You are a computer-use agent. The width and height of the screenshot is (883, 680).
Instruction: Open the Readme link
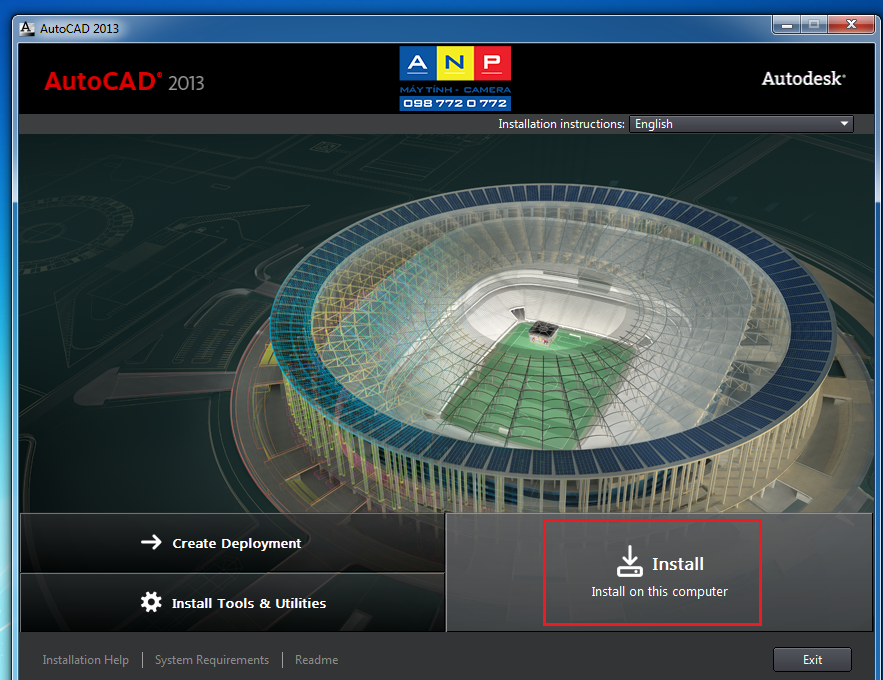coord(316,660)
